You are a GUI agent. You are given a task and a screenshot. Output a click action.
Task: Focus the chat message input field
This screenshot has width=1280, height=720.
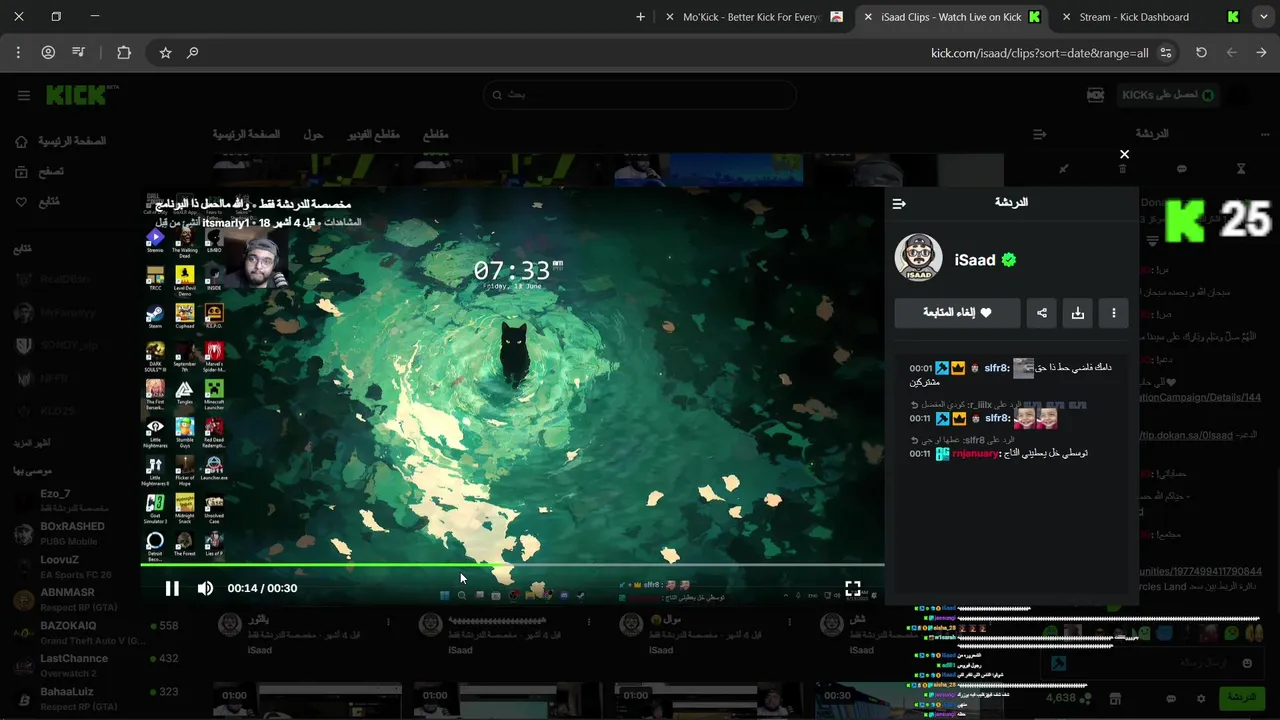(1153, 663)
